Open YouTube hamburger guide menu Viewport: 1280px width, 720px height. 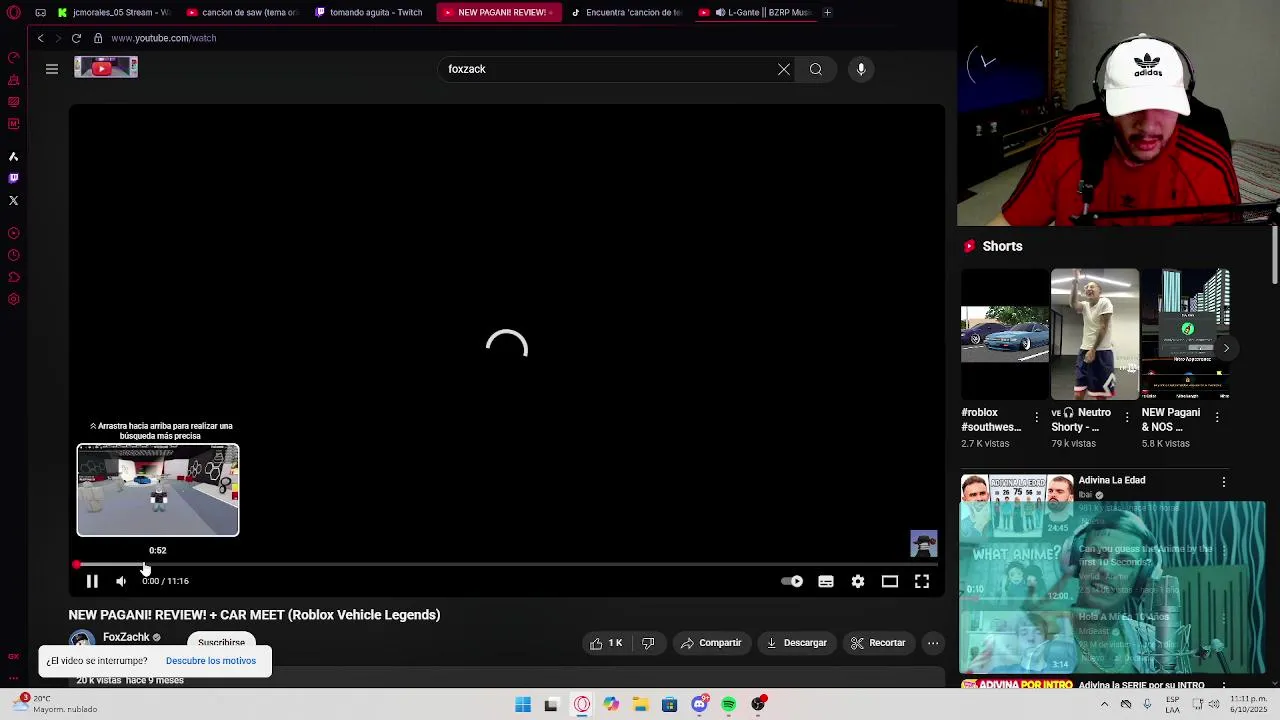click(x=52, y=69)
